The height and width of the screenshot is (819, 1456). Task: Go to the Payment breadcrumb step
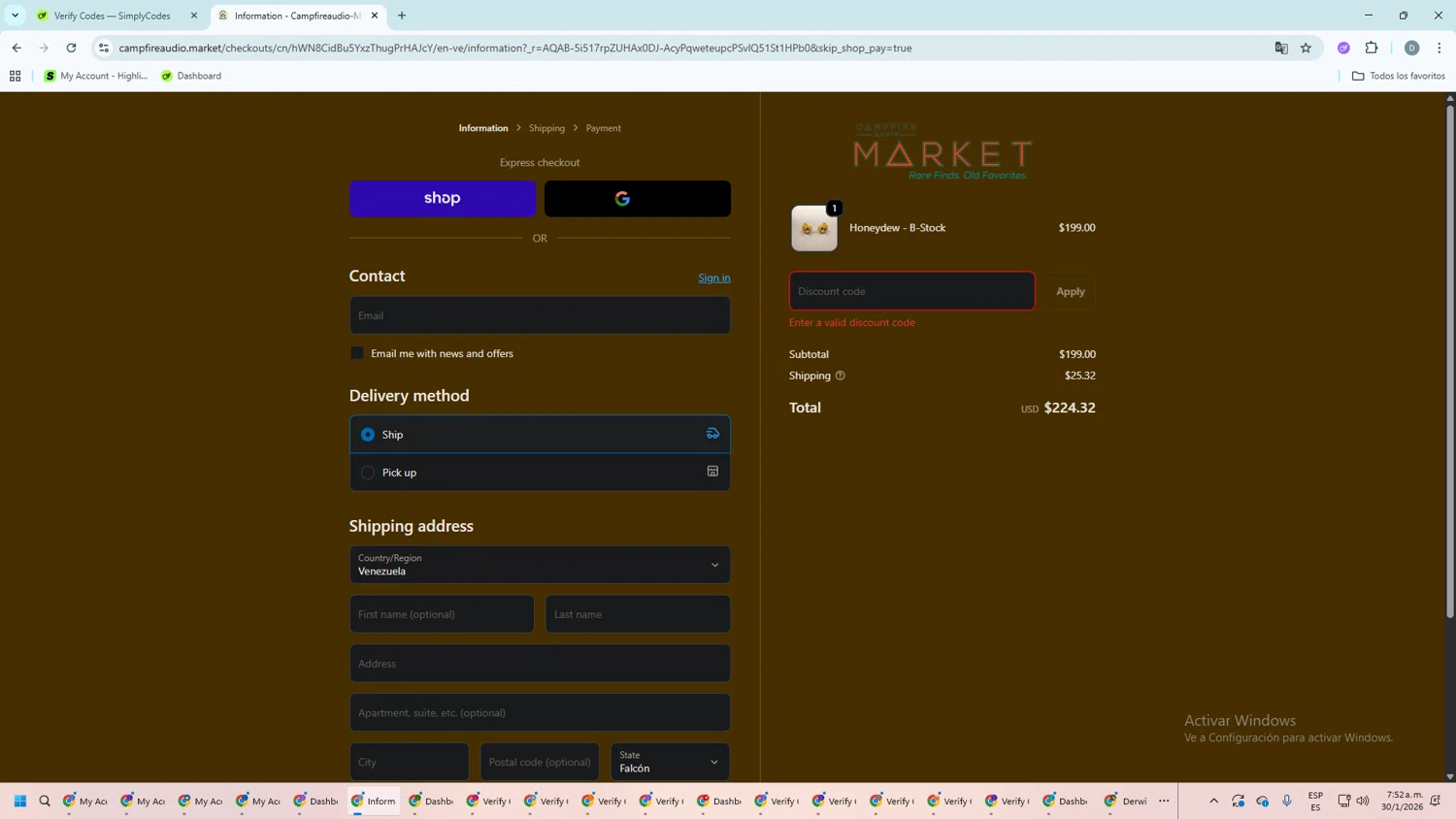click(603, 128)
